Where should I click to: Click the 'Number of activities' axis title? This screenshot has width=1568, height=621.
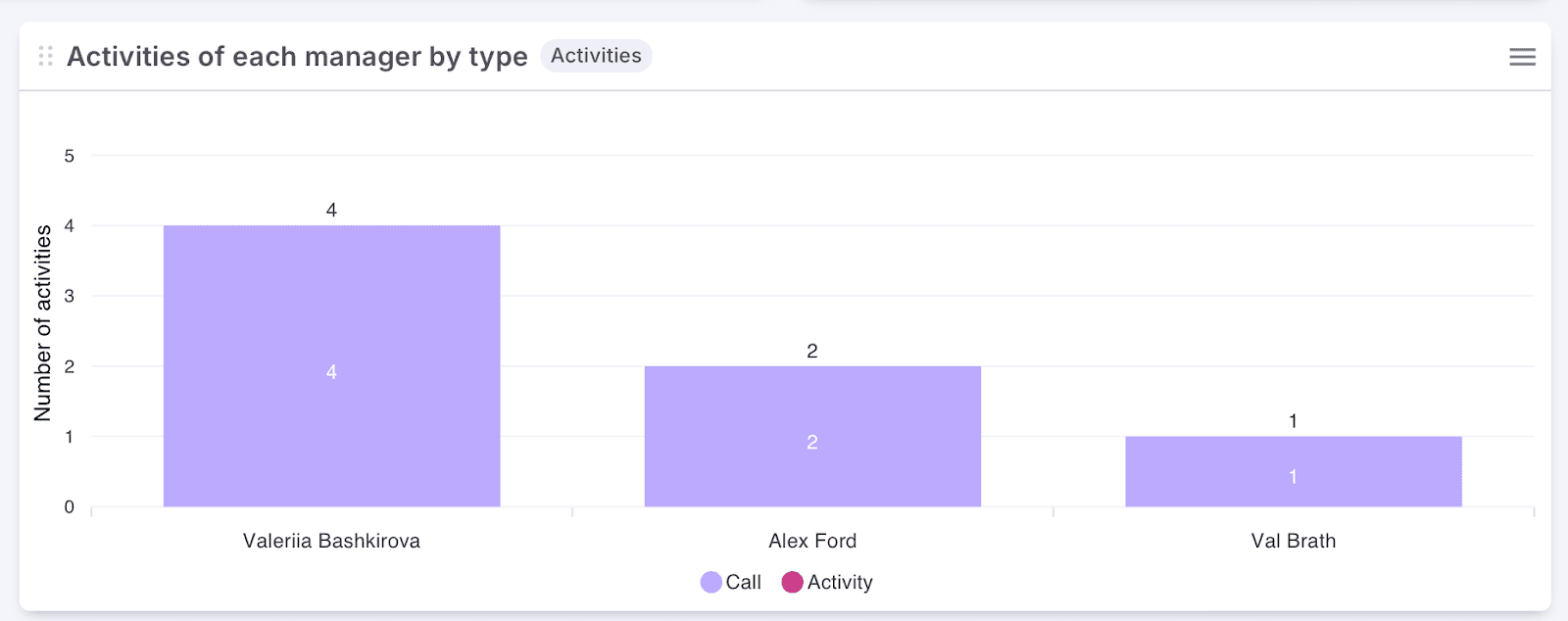(43, 323)
